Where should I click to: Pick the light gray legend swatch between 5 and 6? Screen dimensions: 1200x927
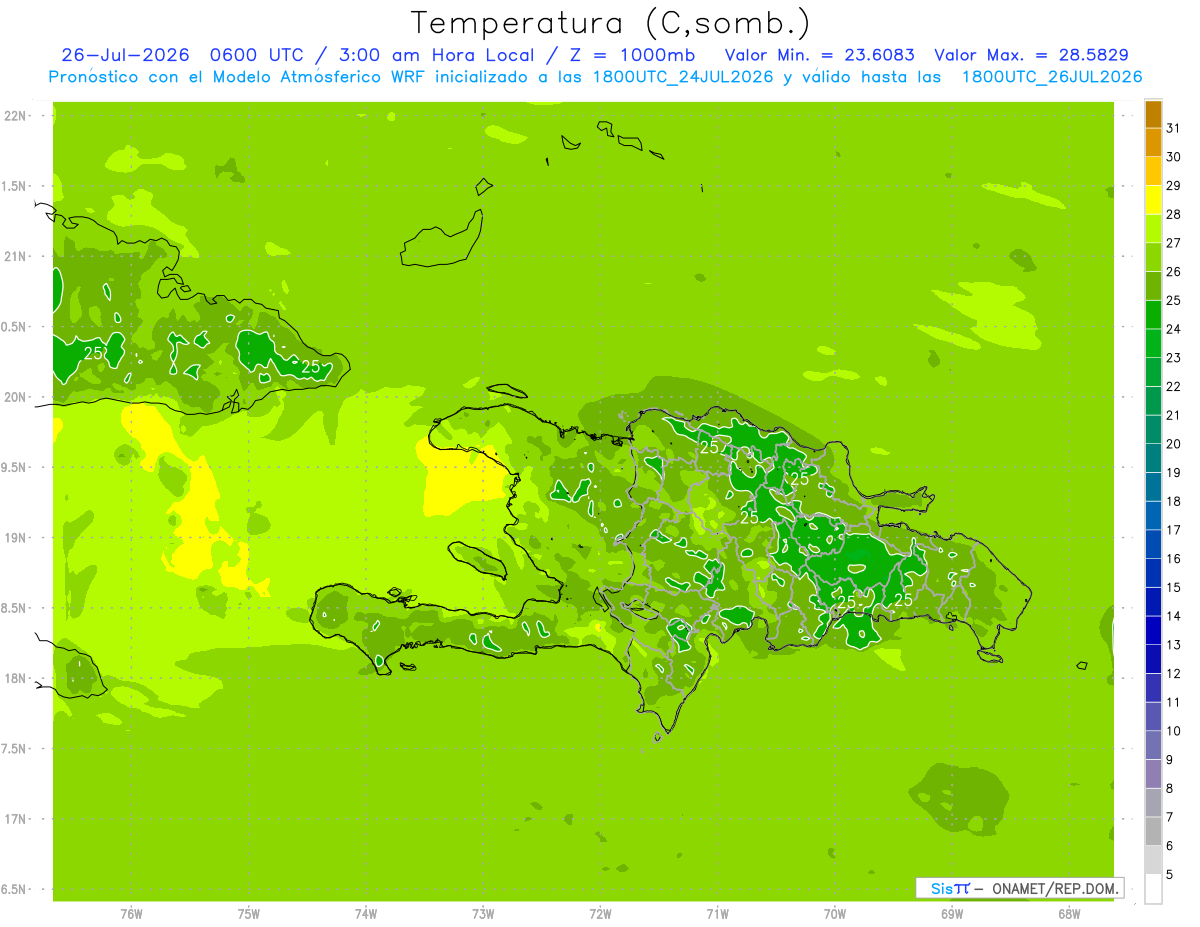coord(1154,860)
